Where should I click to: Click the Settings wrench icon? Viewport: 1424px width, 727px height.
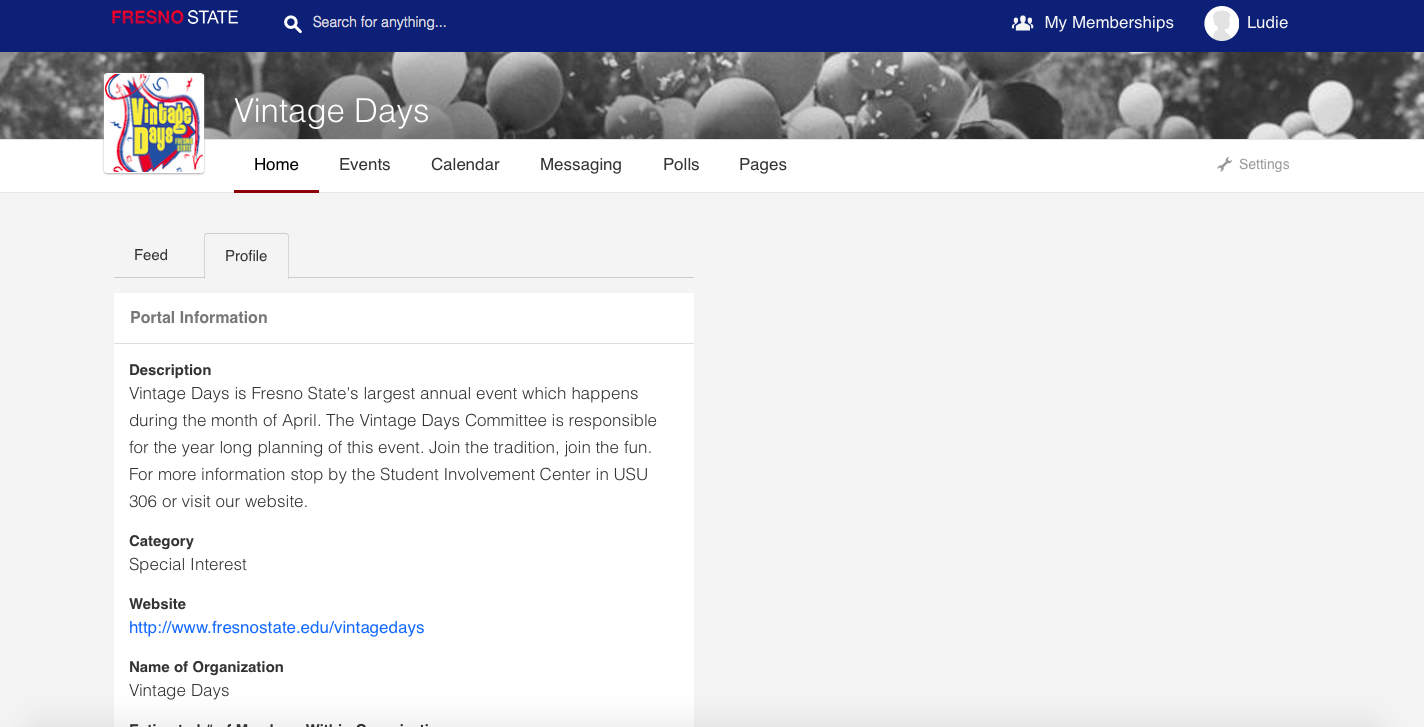[1224, 165]
